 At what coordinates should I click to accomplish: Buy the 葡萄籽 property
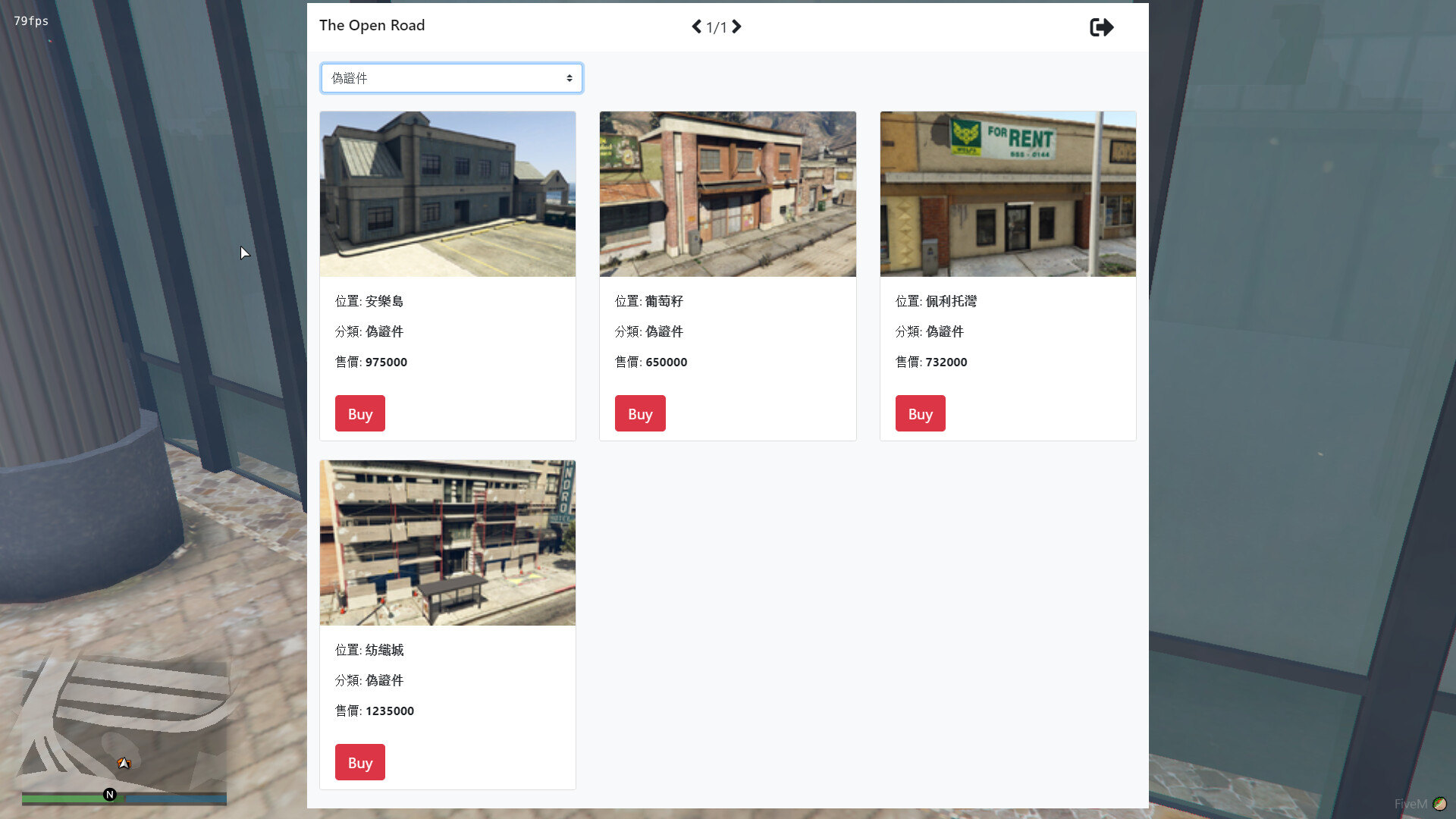[640, 413]
